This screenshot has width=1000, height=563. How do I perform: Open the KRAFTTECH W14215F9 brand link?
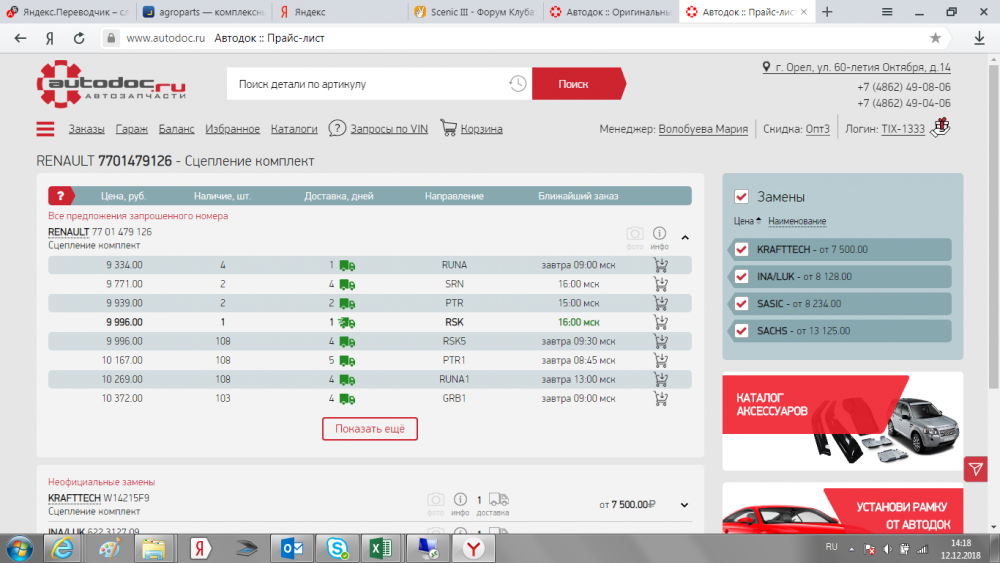click(x=74, y=498)
